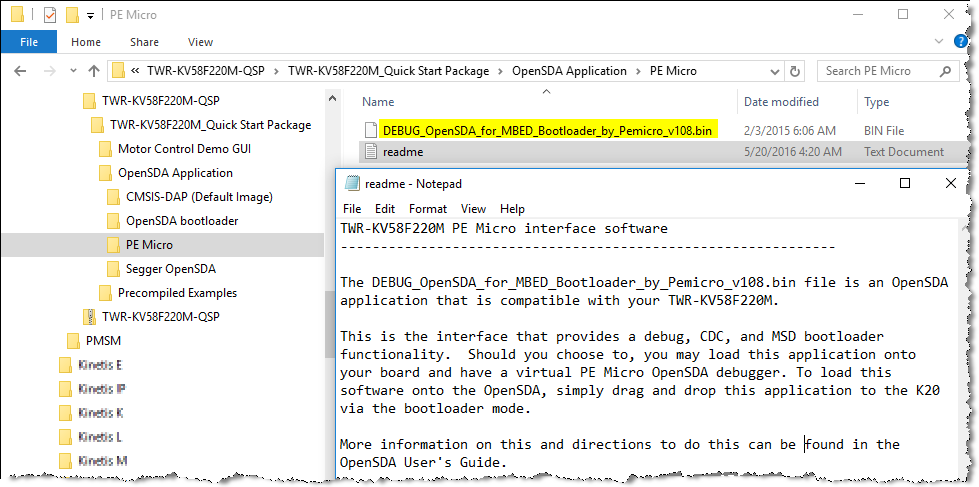Image resolution: width=979 pixels, height=487 pixels.
Task: Click Motor Control Demo GUI folder icon
Action: 106,149
